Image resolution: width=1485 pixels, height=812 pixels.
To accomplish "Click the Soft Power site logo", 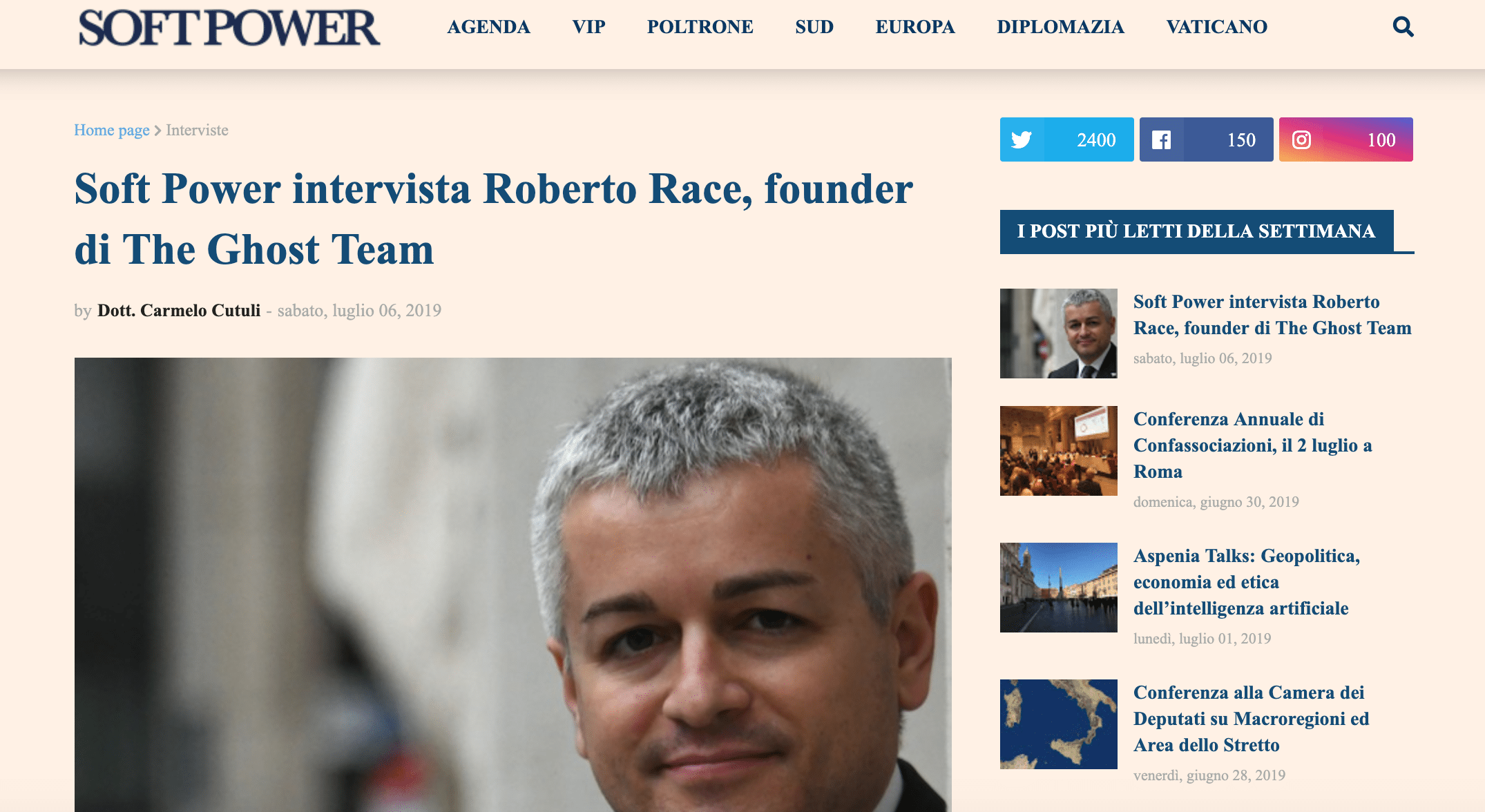I will pos(229,28).
